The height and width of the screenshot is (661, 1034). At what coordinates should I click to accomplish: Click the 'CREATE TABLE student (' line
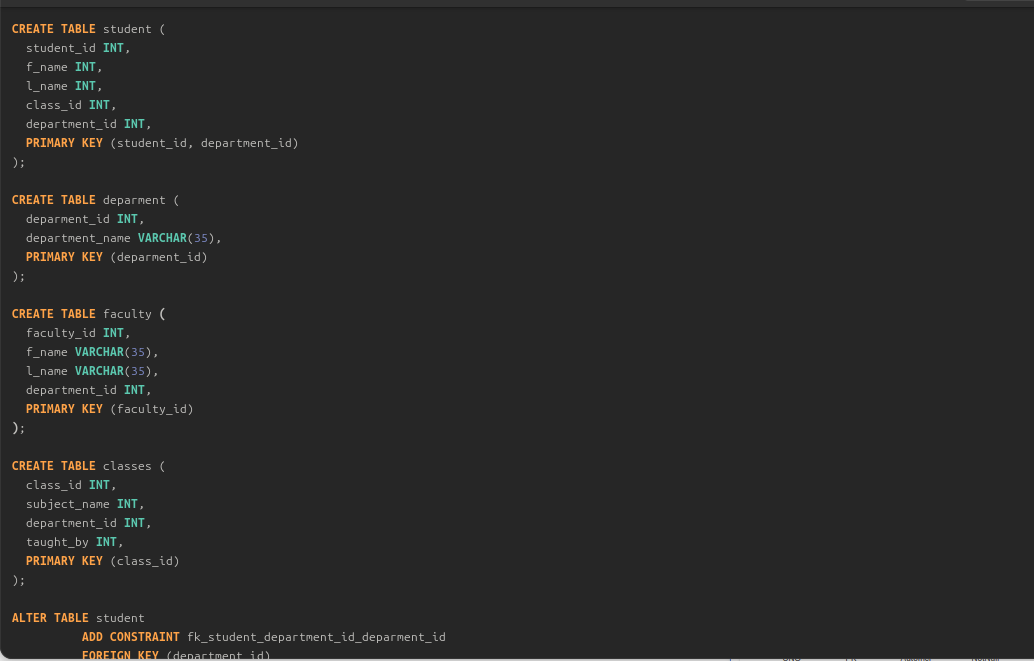click(x=88, y=29)
